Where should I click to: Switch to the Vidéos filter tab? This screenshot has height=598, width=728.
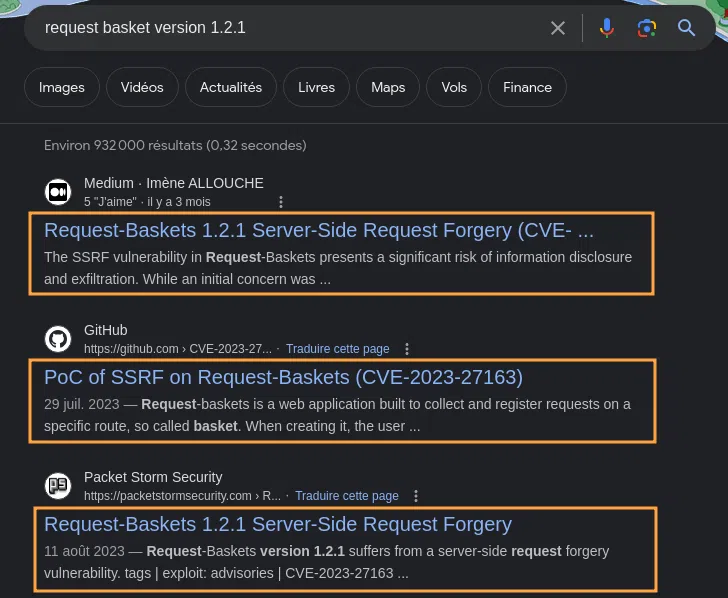coord(142,87)
